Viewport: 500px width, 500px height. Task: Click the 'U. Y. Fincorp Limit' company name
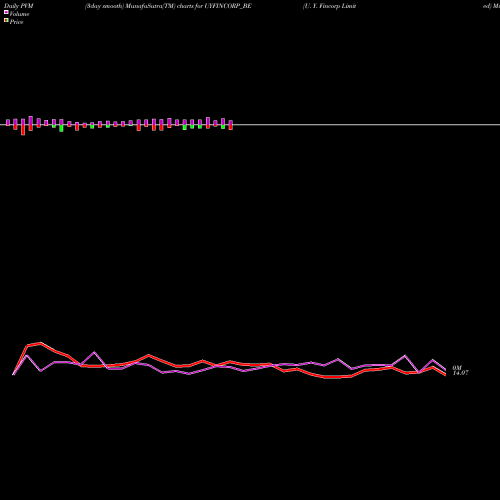[329, 6]
